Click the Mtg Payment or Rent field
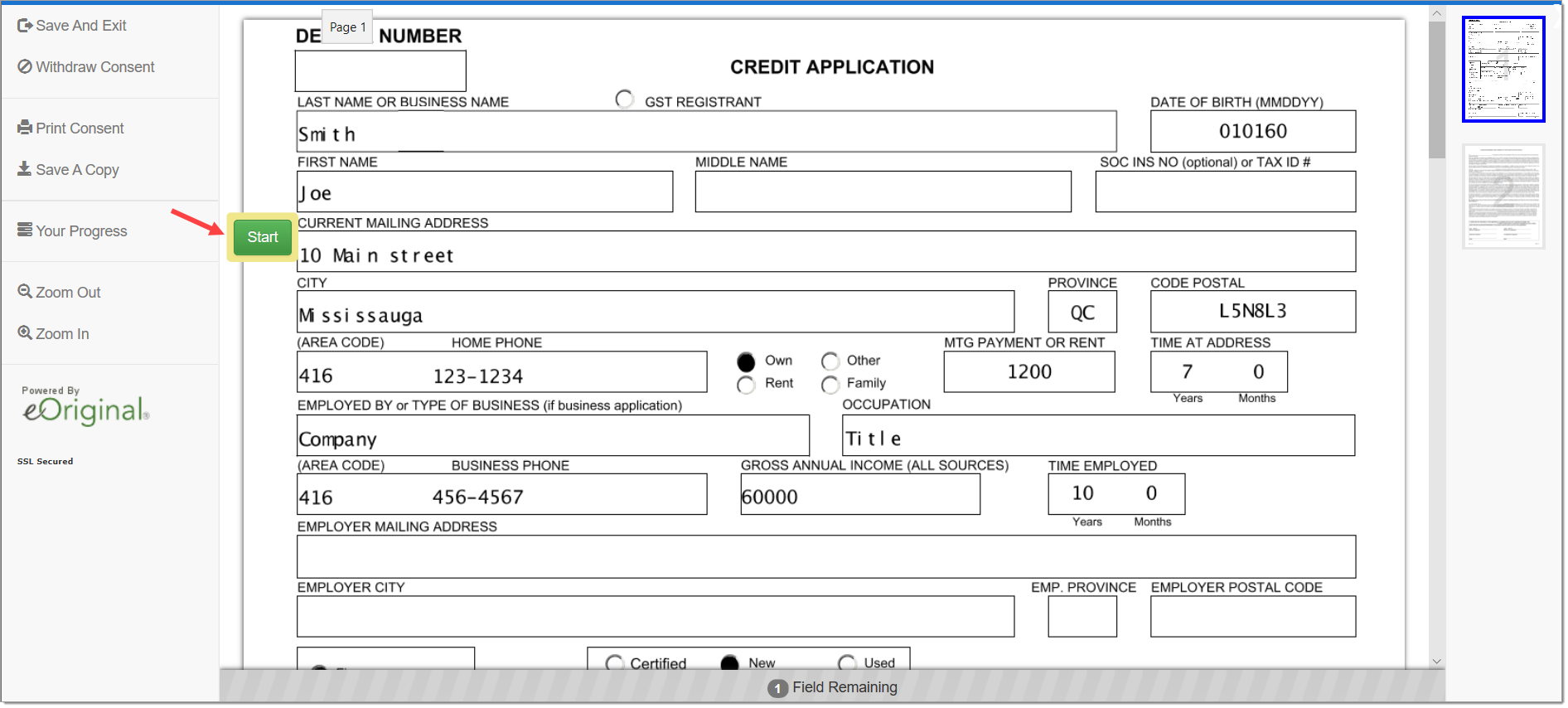 click(1029, 372)
